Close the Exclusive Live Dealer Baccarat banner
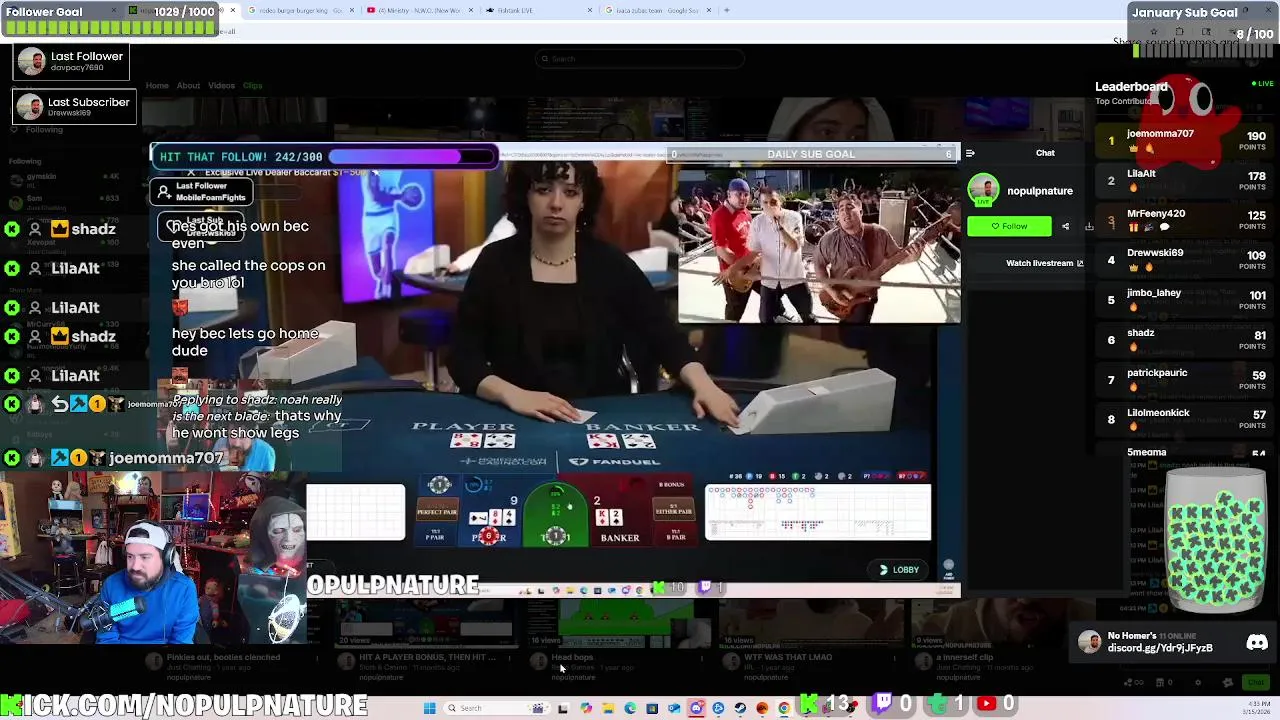 tap(191, 173)
